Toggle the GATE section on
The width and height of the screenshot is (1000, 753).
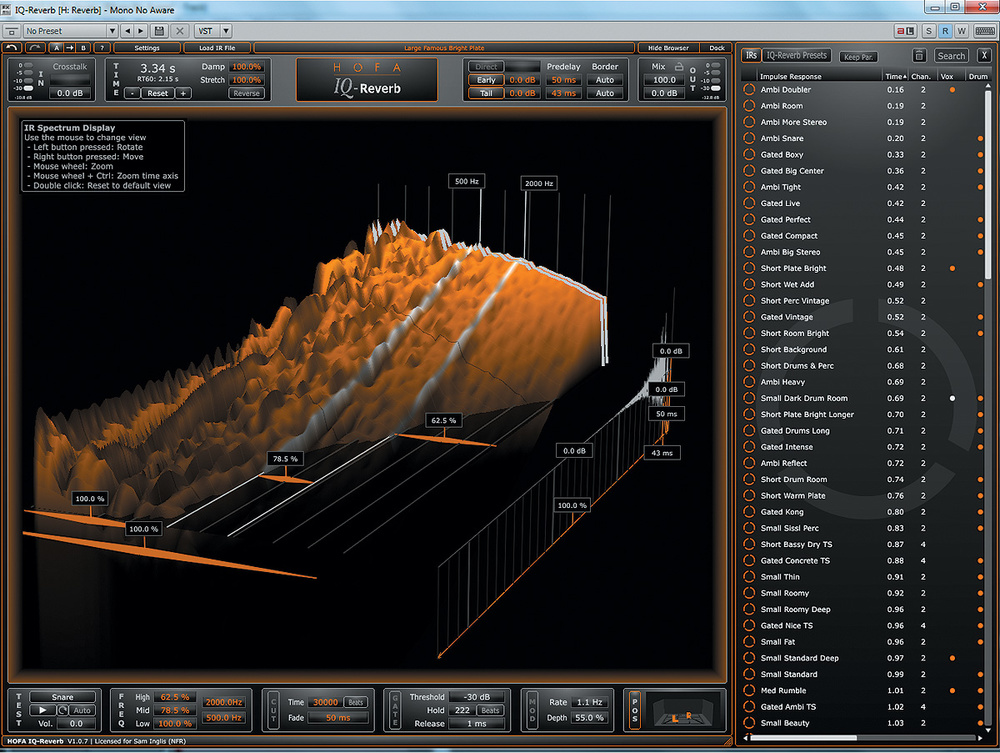coord(395,710)
